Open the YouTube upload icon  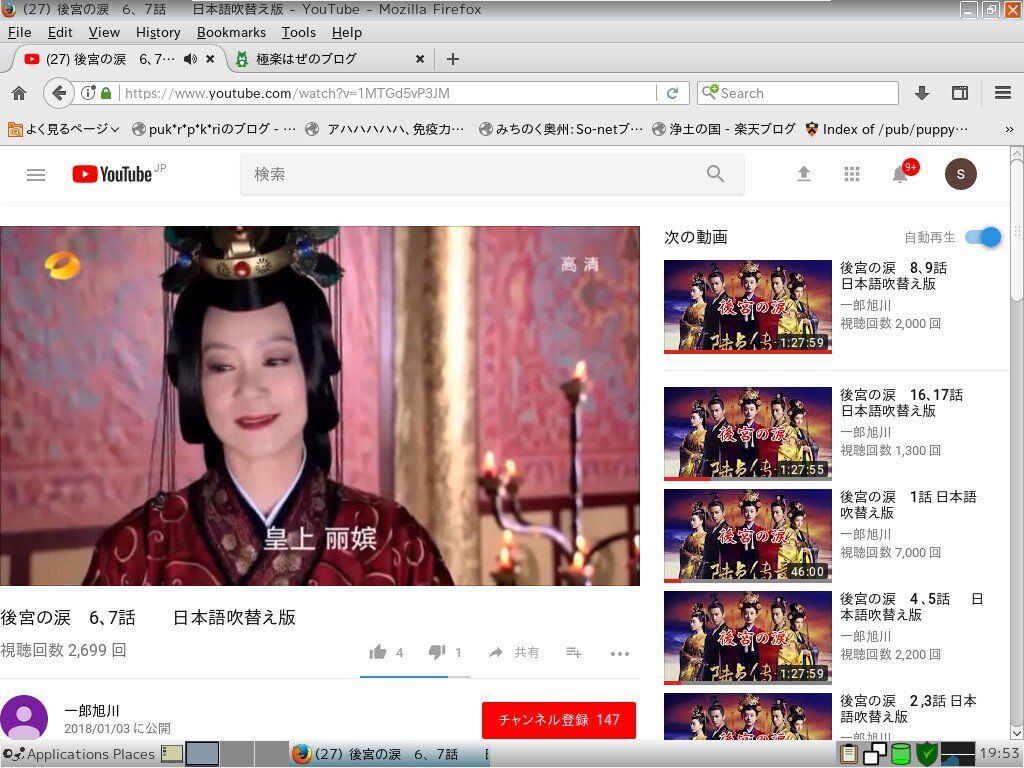tap(804, 173)
